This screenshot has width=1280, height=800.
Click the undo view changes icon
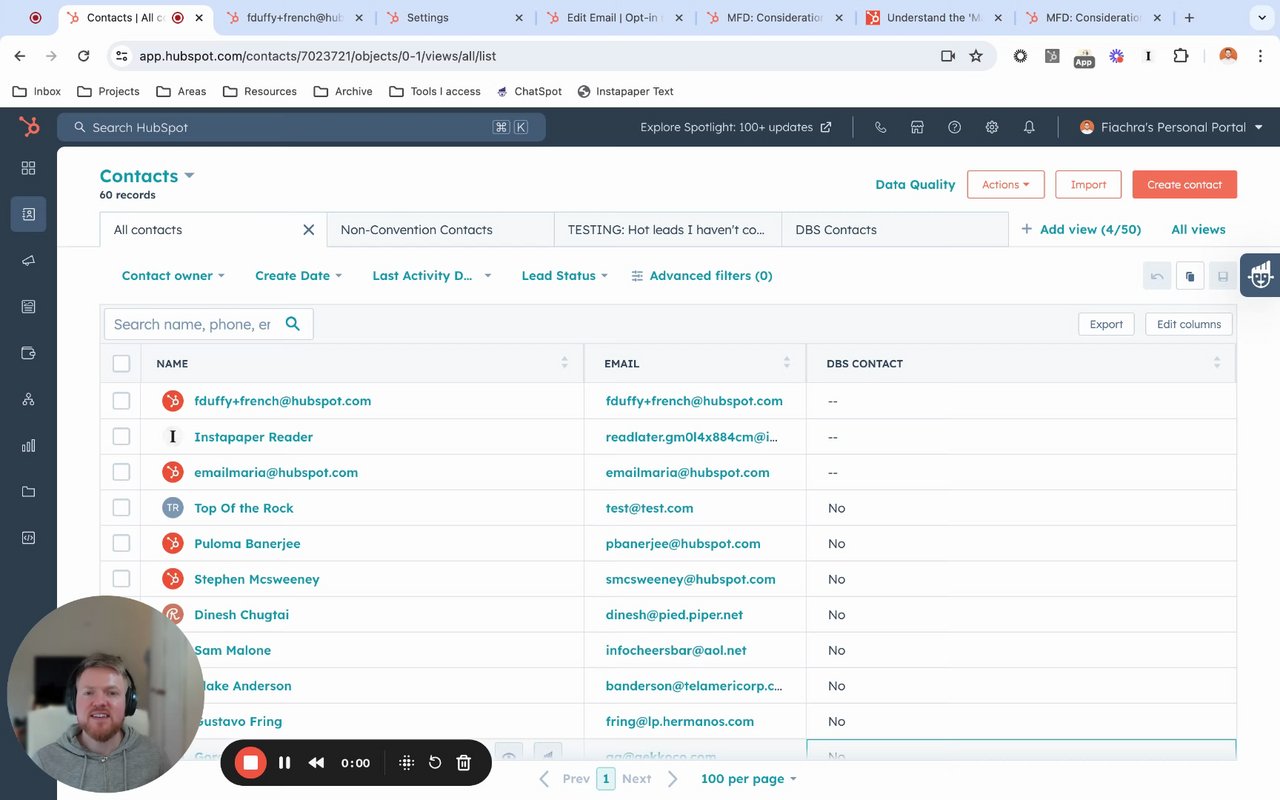[x=1157, y=276]
